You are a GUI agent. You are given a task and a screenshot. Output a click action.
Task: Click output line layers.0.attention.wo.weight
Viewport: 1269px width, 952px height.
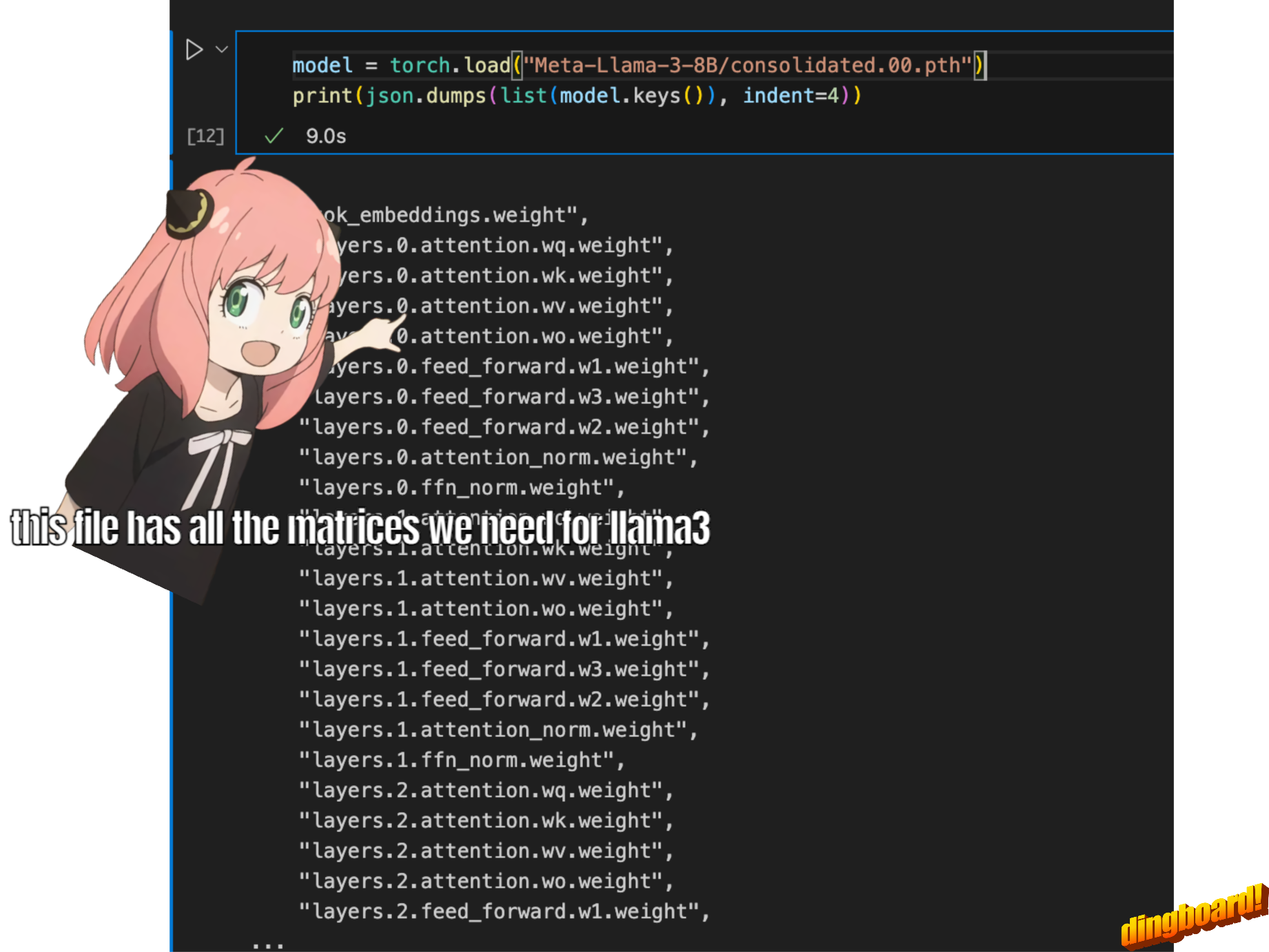[499, 336]
